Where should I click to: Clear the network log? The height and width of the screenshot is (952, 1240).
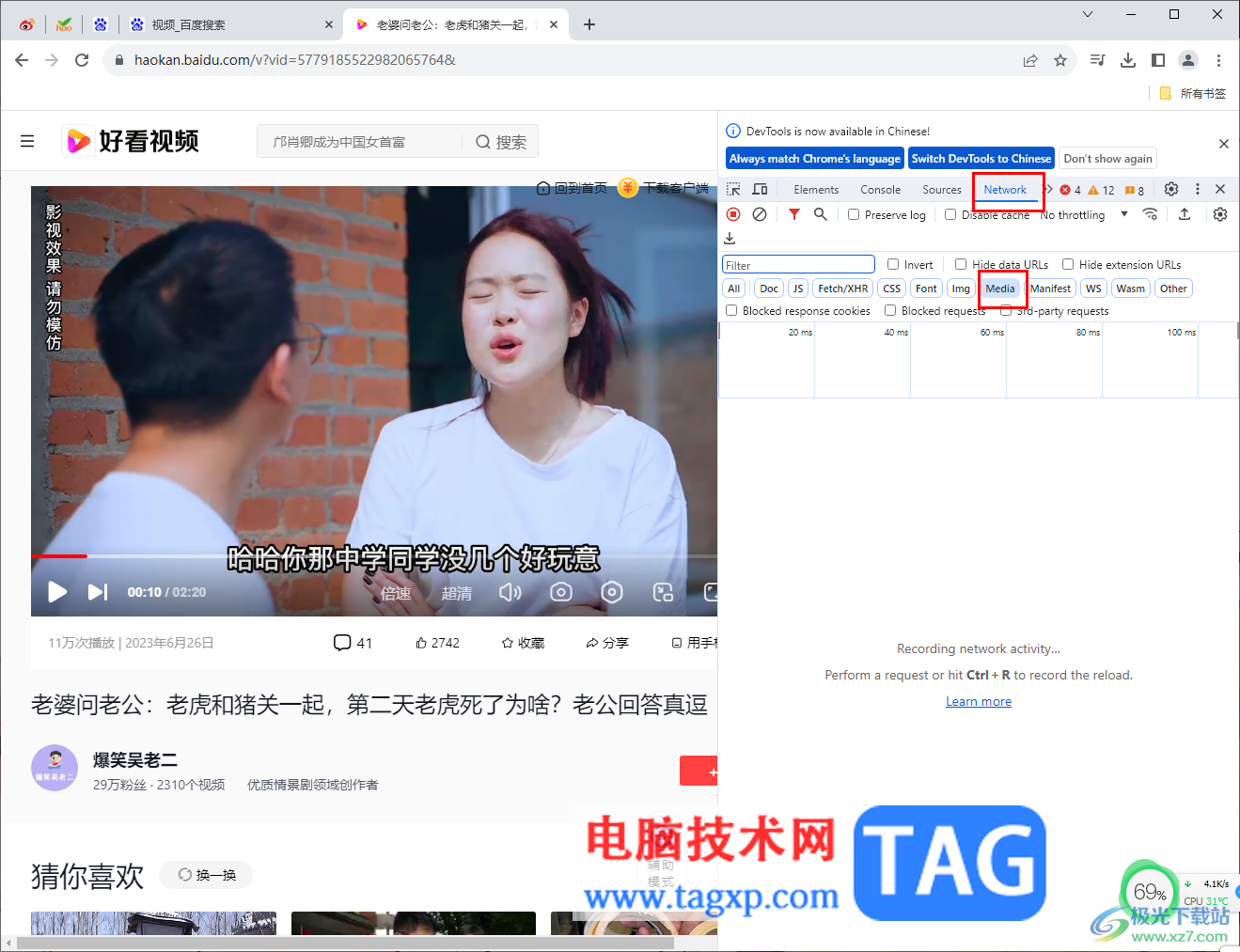pyautogui.click(x=760, y=214)
